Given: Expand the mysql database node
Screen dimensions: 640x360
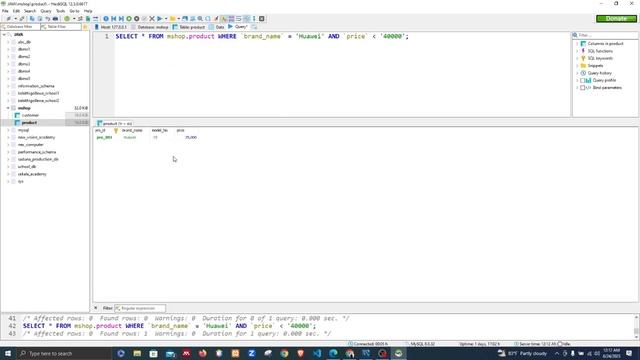Looking at the screenshot, I should [8, 130].
